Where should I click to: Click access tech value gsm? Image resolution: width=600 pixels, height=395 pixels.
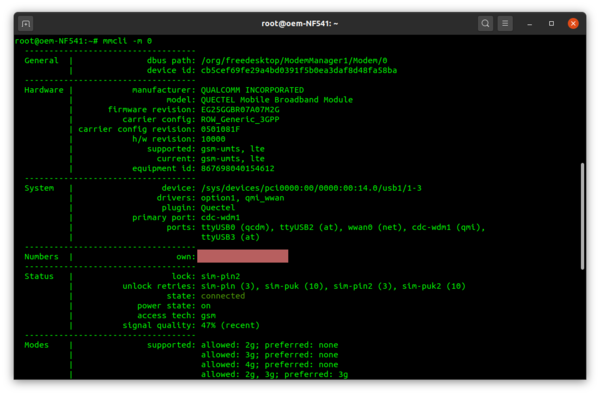208,316
